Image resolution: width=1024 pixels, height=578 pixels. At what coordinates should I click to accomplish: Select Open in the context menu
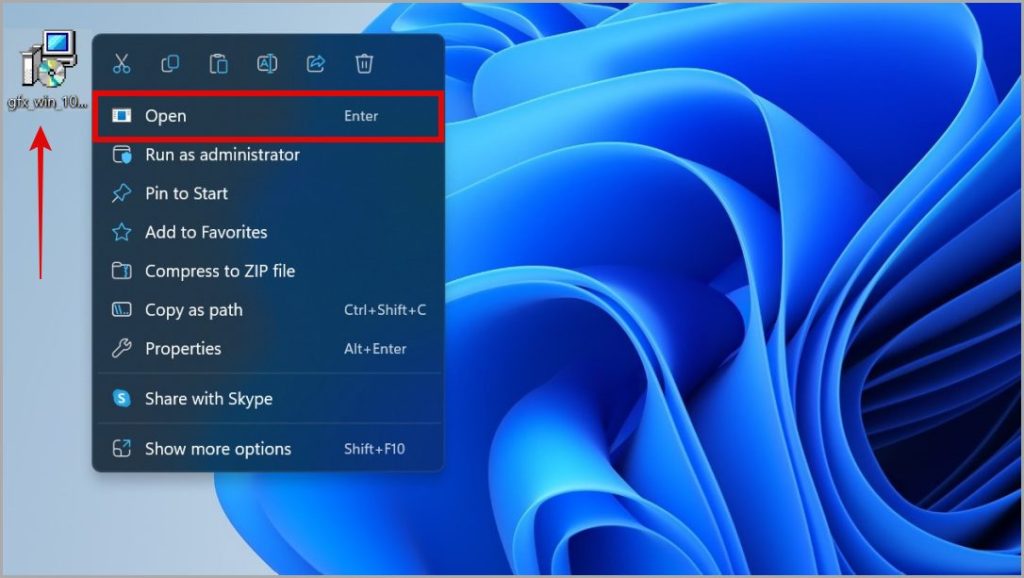click(x=268, y=116)
